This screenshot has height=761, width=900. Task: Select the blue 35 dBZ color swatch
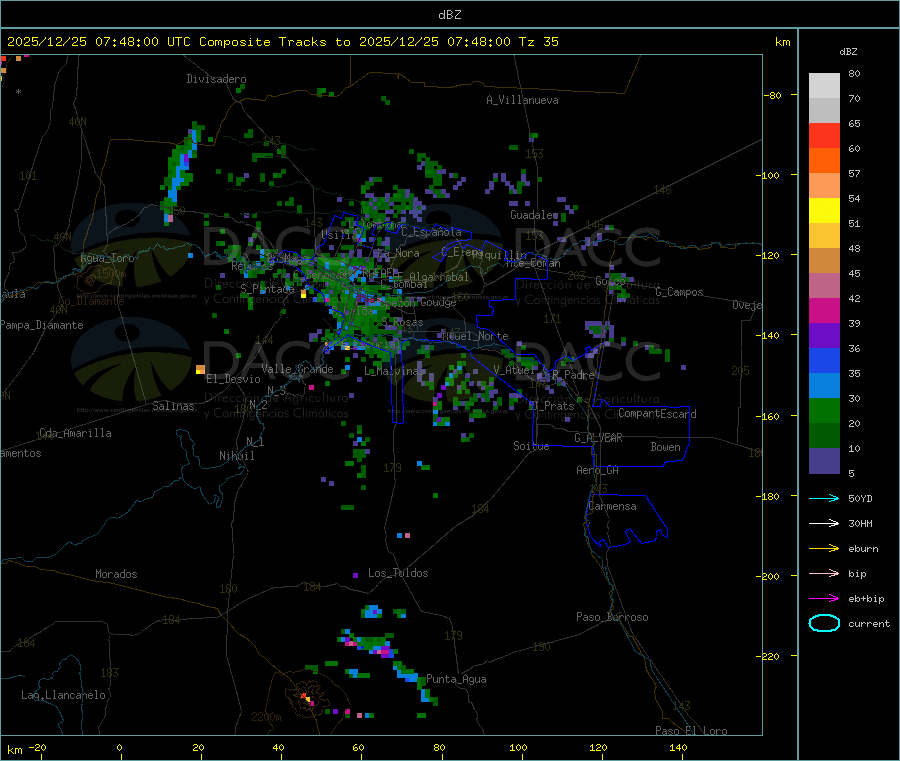(x=824, y=360)
